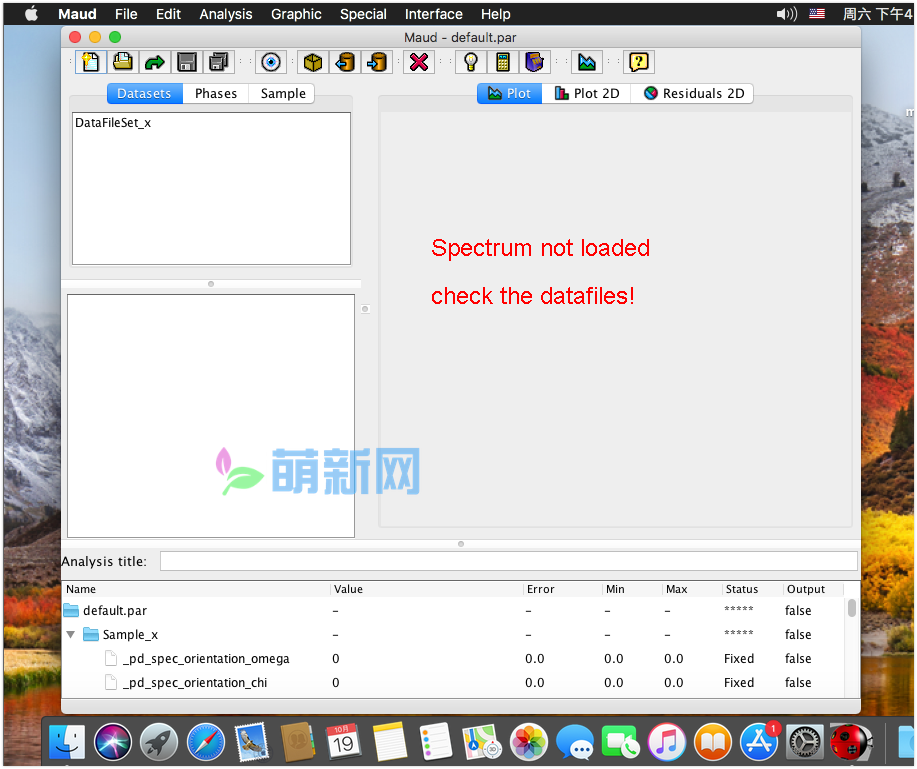Create a new analysis with toolbar icon
917x769 pixels.
pos(91,62)
